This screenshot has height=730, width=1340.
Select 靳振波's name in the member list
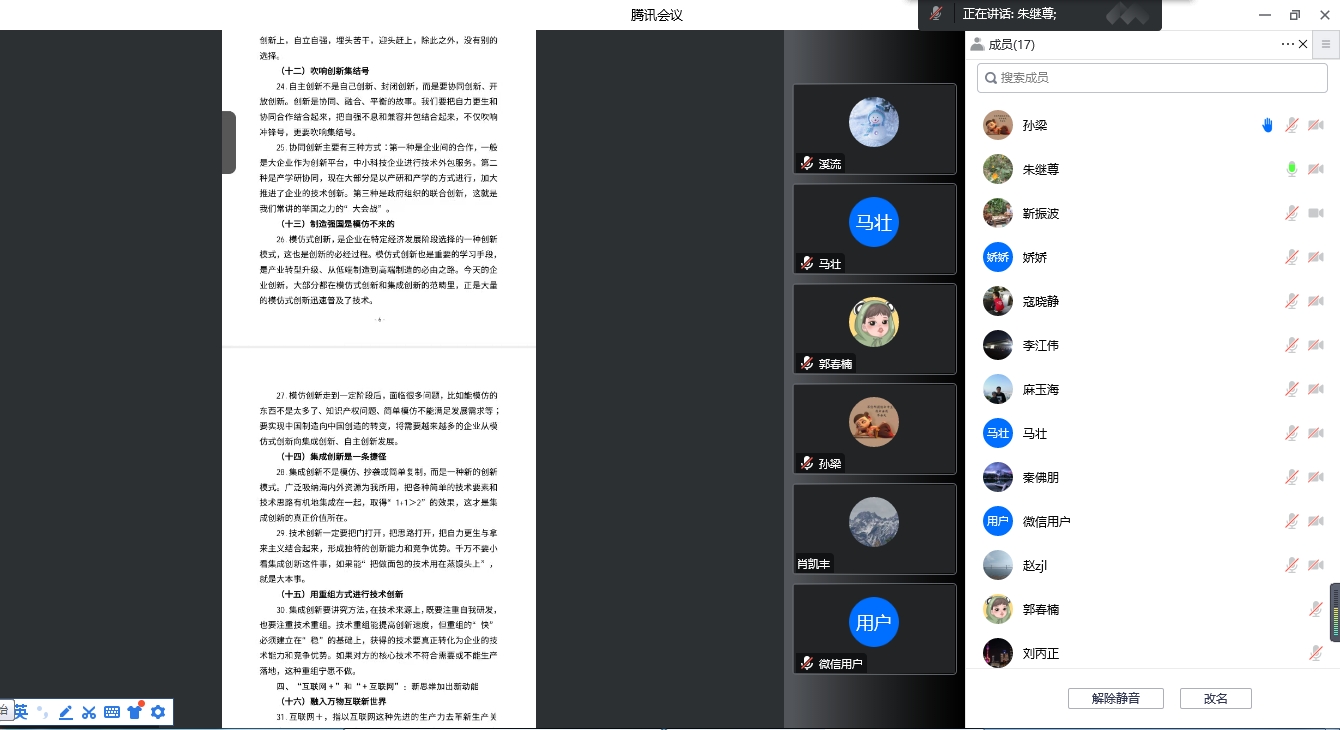[x=1041, y=213]
